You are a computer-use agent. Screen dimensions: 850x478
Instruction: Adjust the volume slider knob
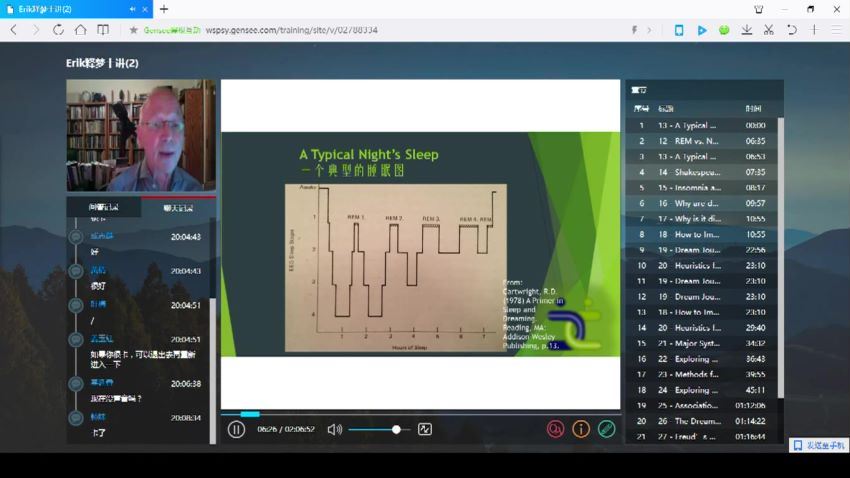(x=396, y=430)
